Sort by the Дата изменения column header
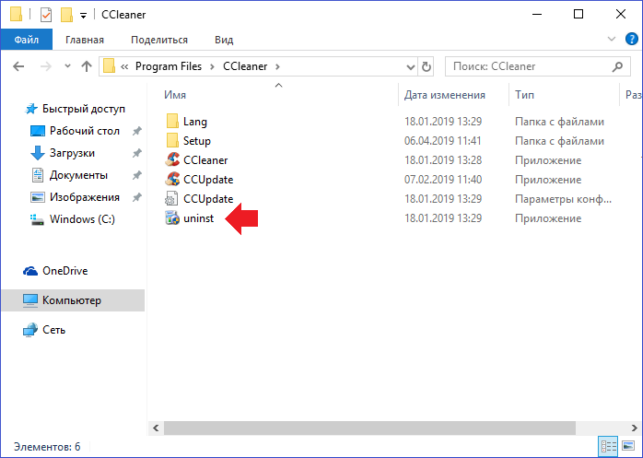The height and width of the screenshot is (458, 643). pos(445,95)
